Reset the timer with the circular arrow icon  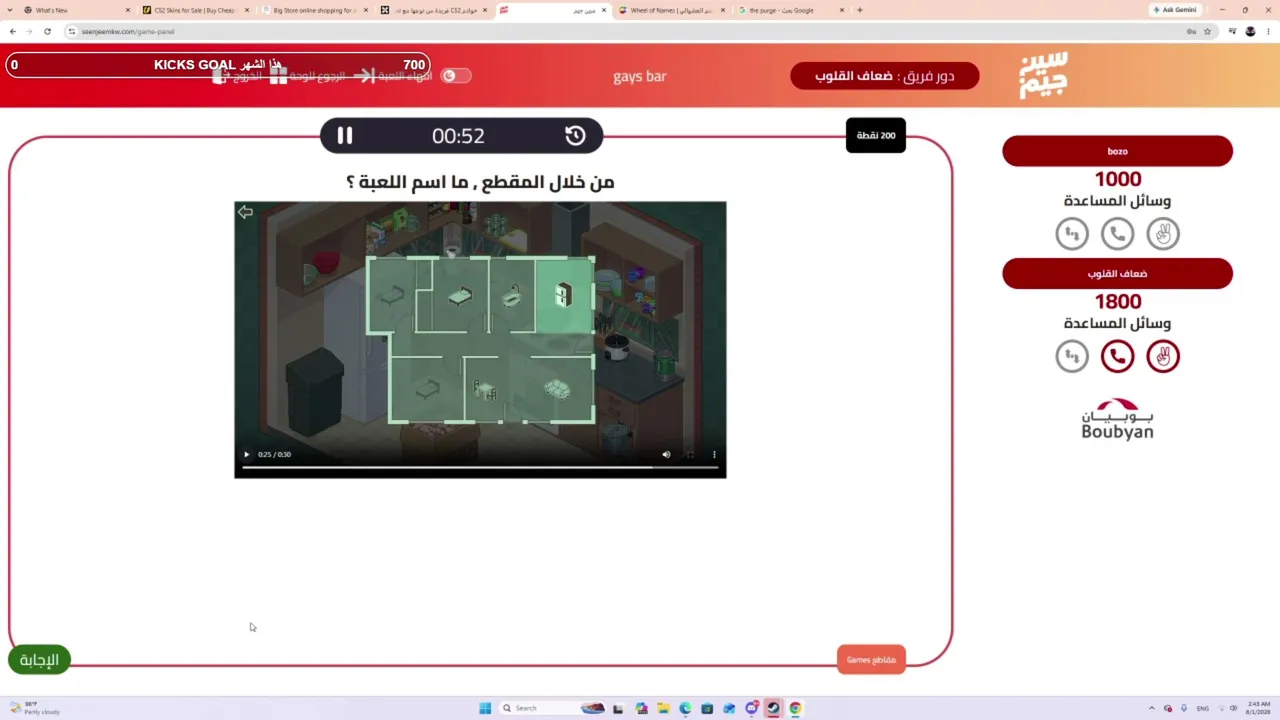click(x=575, y=136)
